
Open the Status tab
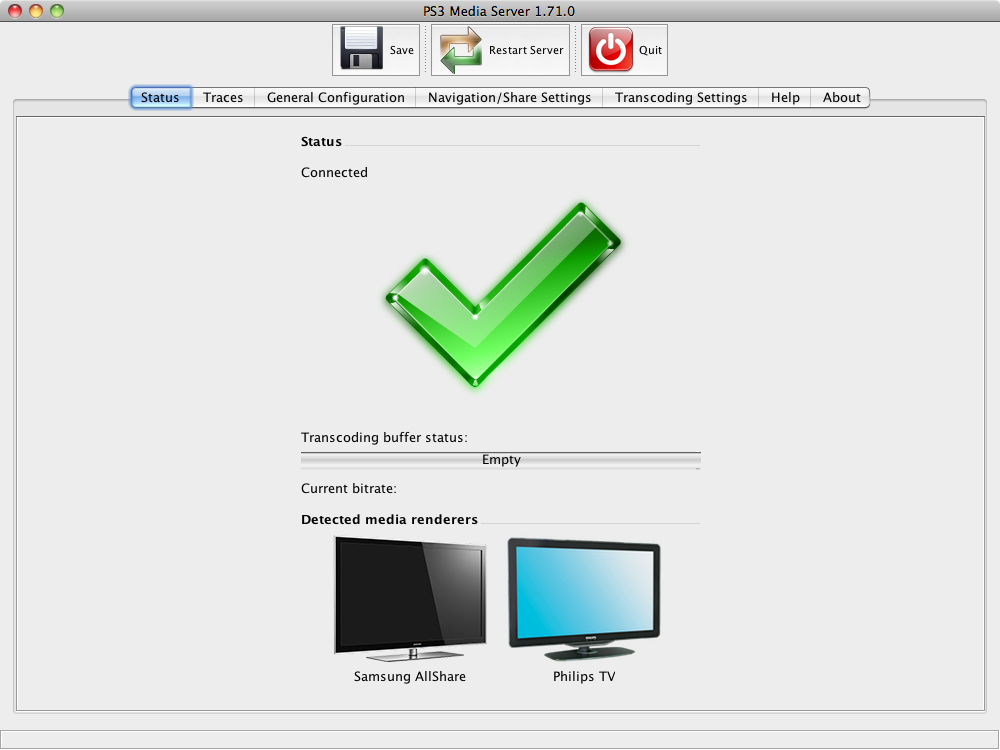160,98
